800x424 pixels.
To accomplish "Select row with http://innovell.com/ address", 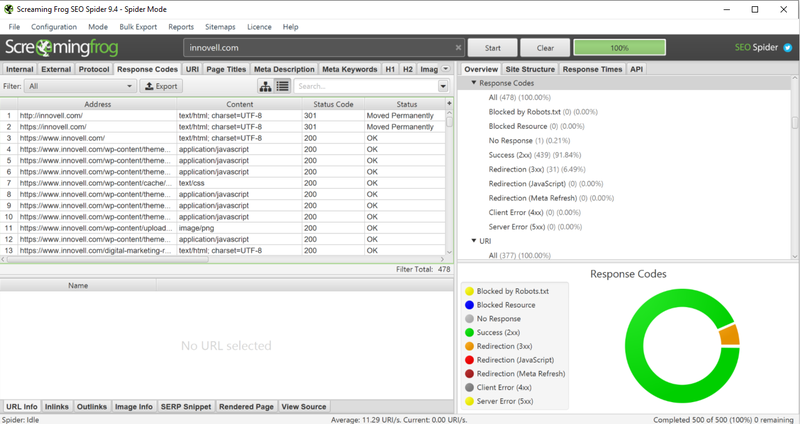I will [223, 115].
